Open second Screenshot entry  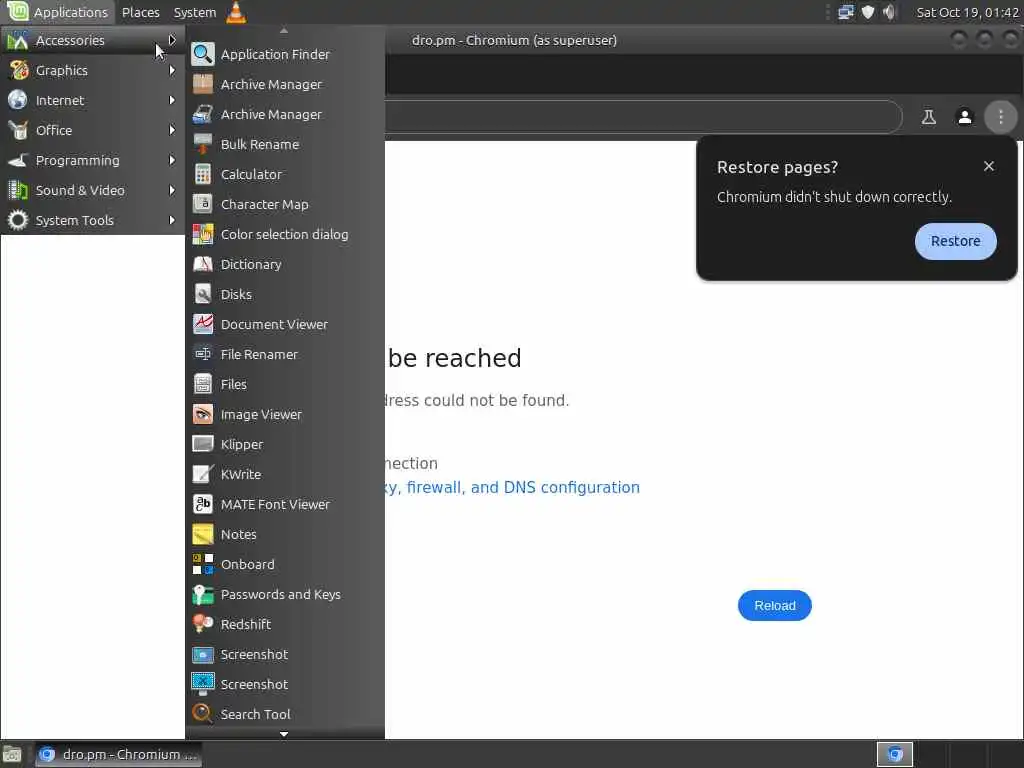(285, 684)
